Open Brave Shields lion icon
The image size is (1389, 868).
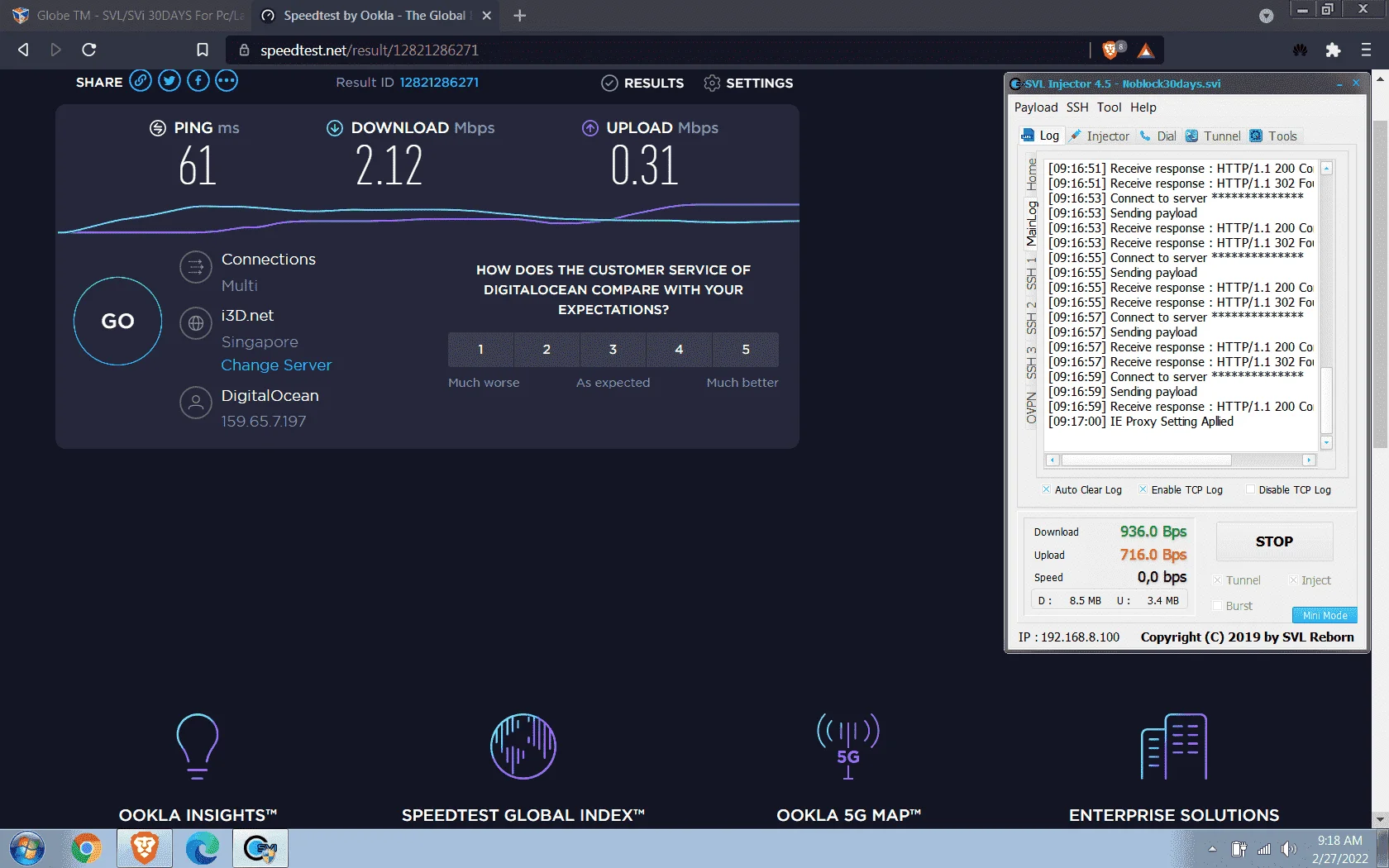pos(1112,50)
